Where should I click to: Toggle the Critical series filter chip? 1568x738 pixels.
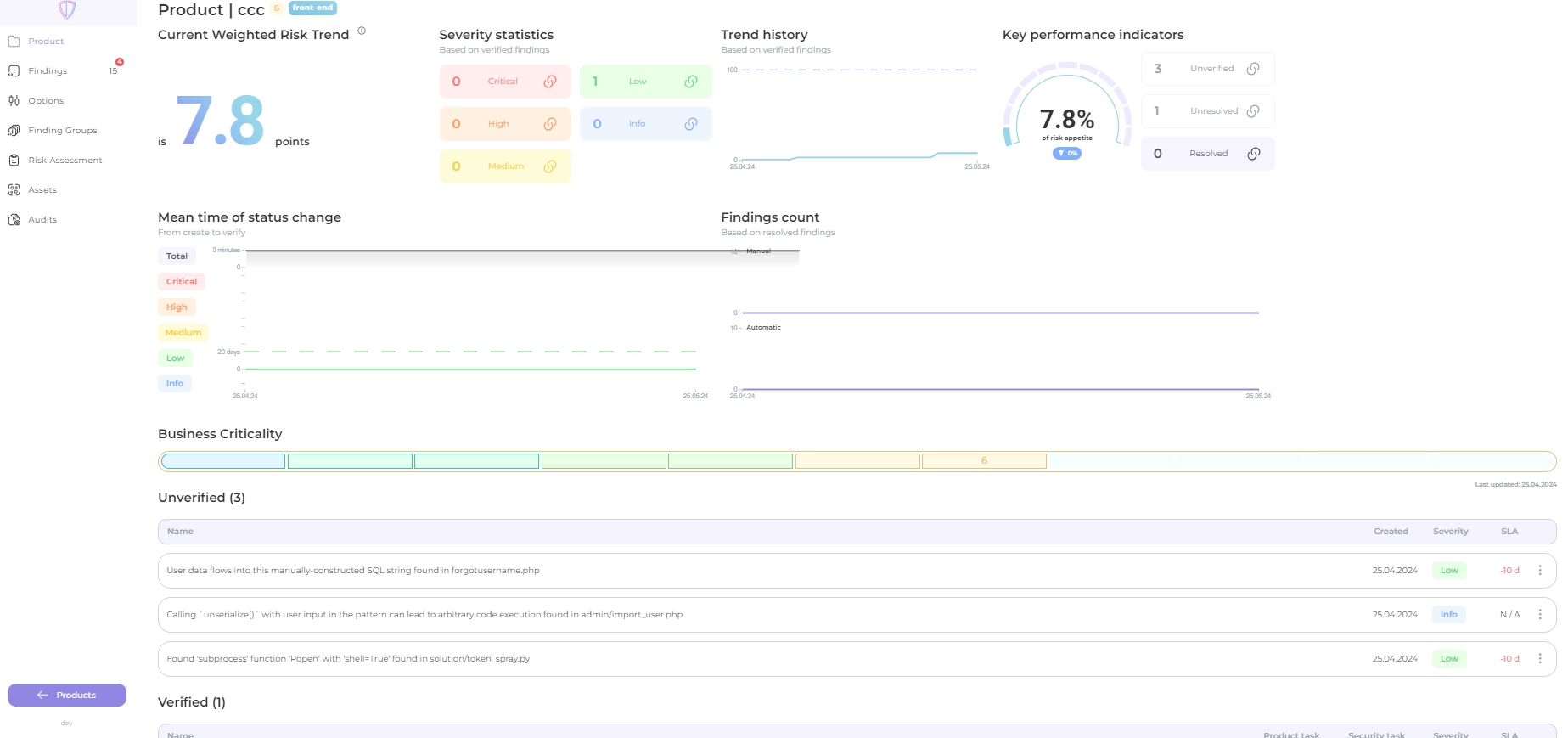pos(181,282)
